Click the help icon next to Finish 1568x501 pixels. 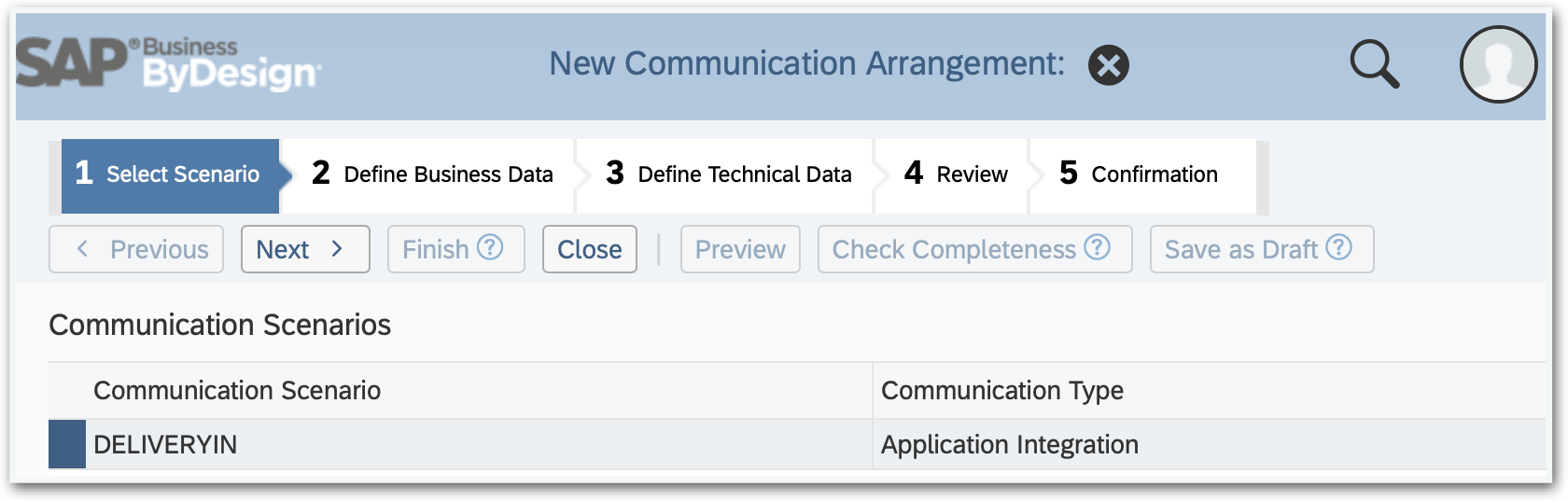(490, 247)
